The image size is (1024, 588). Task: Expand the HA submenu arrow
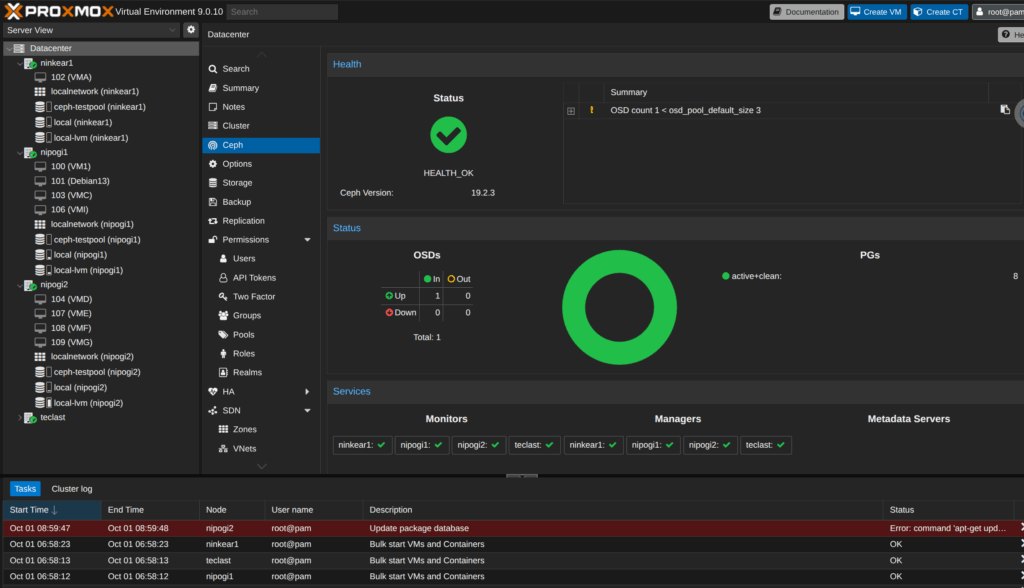pos(307,392)
